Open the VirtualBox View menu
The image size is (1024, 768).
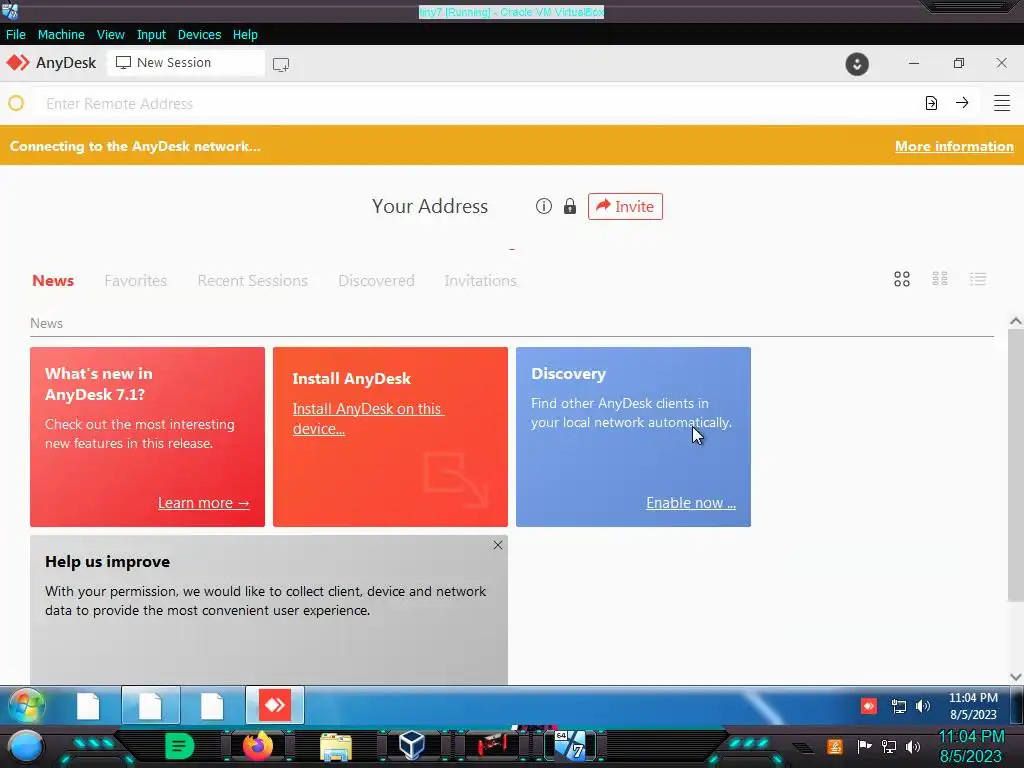pos(110,35)
